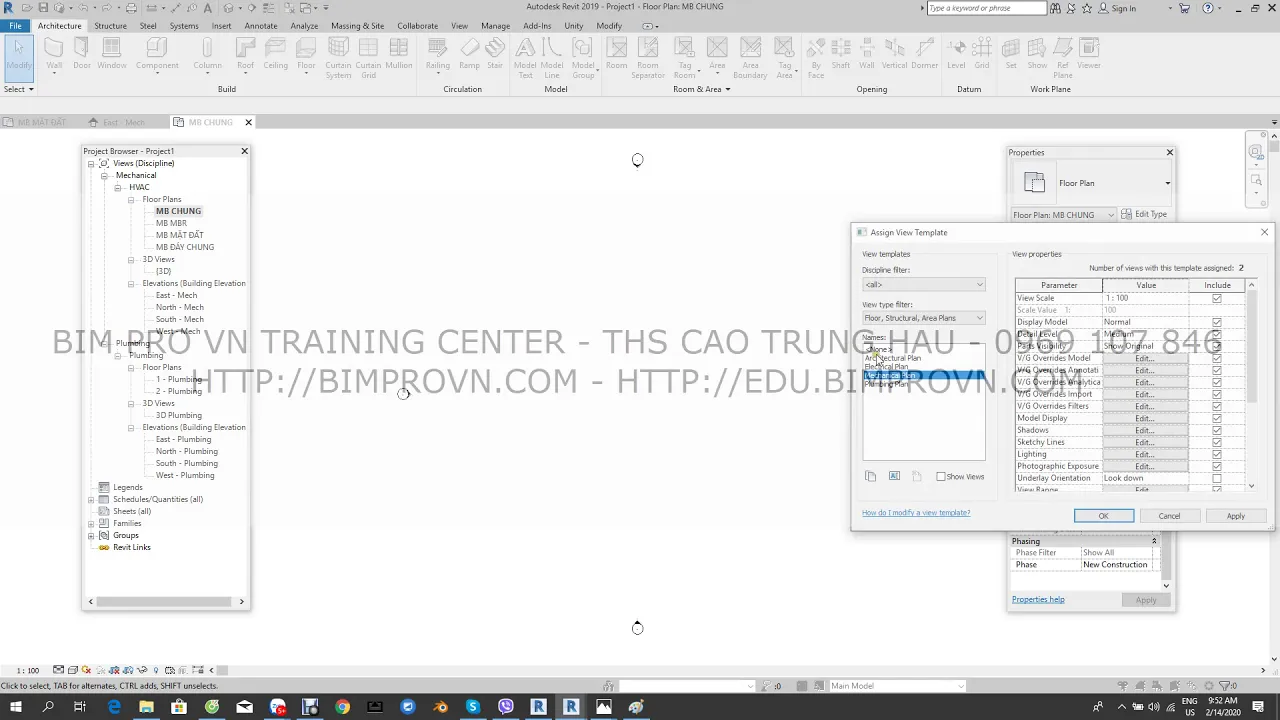Screen dimensions: 1280x720
Task: Click the Dormer opening tool
Action: pyautogui.click(x=925, y=54)
